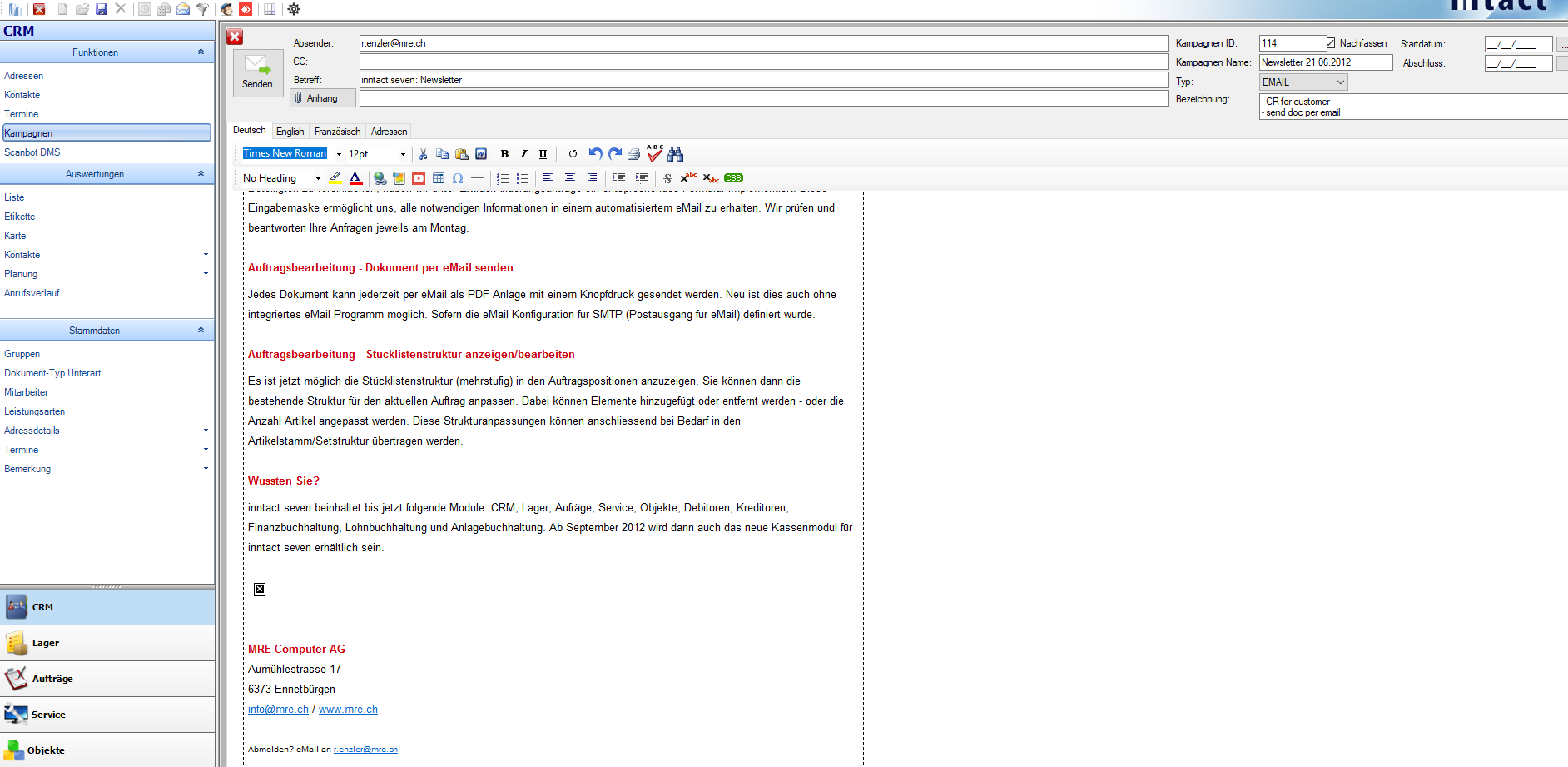Click the undo arrow icon

[x=595, y=154]
